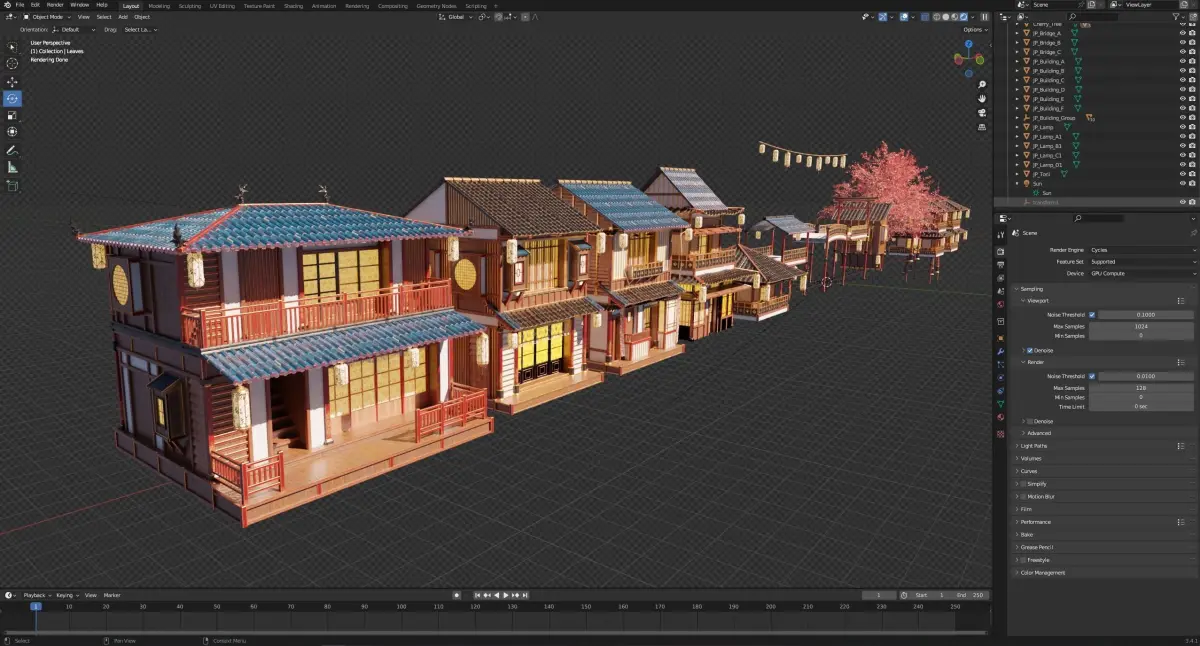Viewport: 1200px width, 646px height.
Task: Open the Object Data green triangle tab
Action: (1000, 404)
